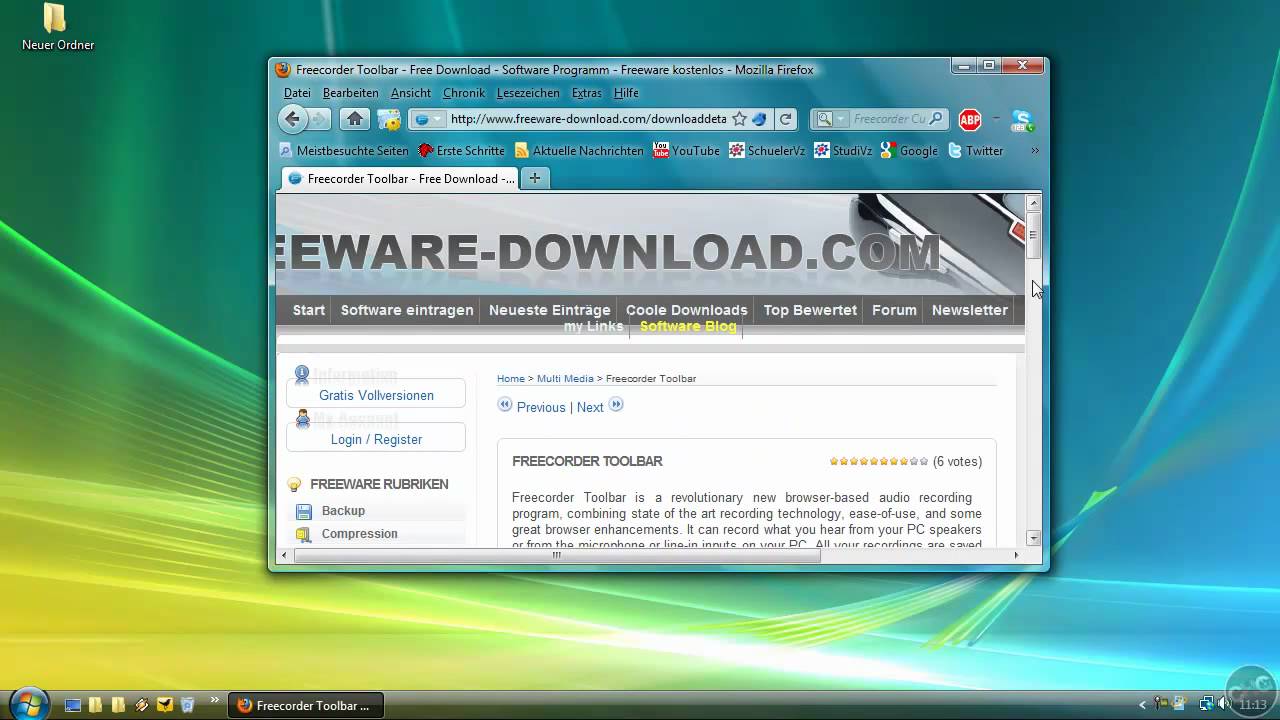Viewport: 1280px width, 720px height.
Task: Expand the bookmarks toolbar overflow chevron
Action: click(x=1034, y=151)
